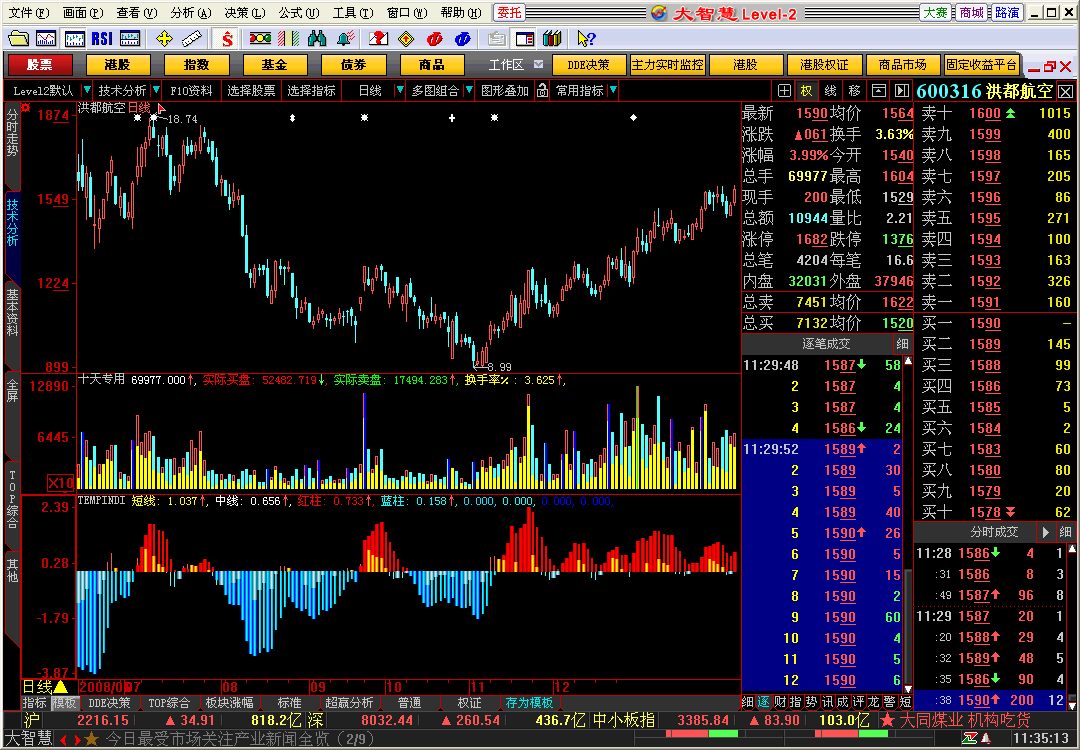1080x750 pixels.
Task: Click the red circled phi icon
Action: pos(435,39)
